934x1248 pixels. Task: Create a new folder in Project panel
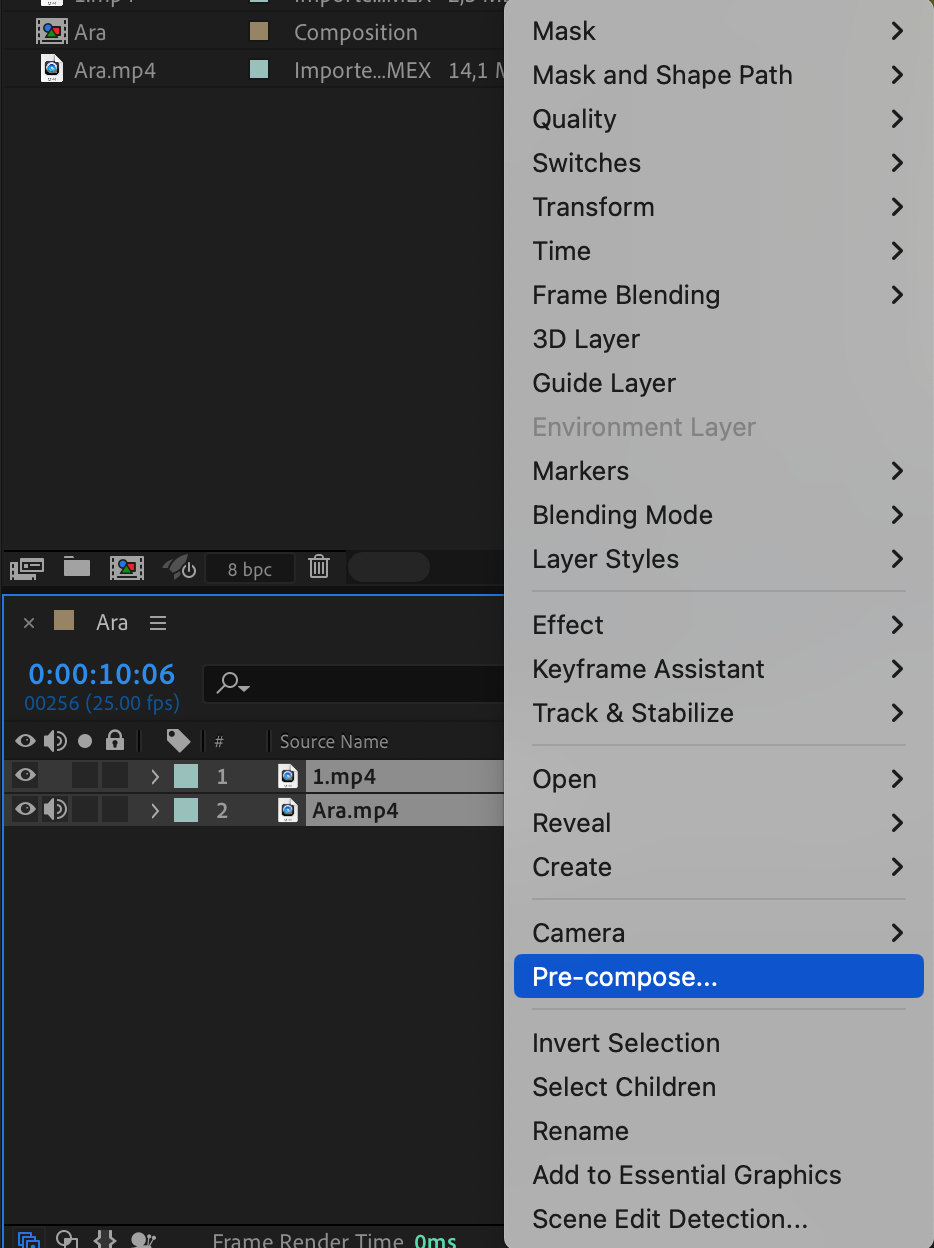(x=77, y=568)
